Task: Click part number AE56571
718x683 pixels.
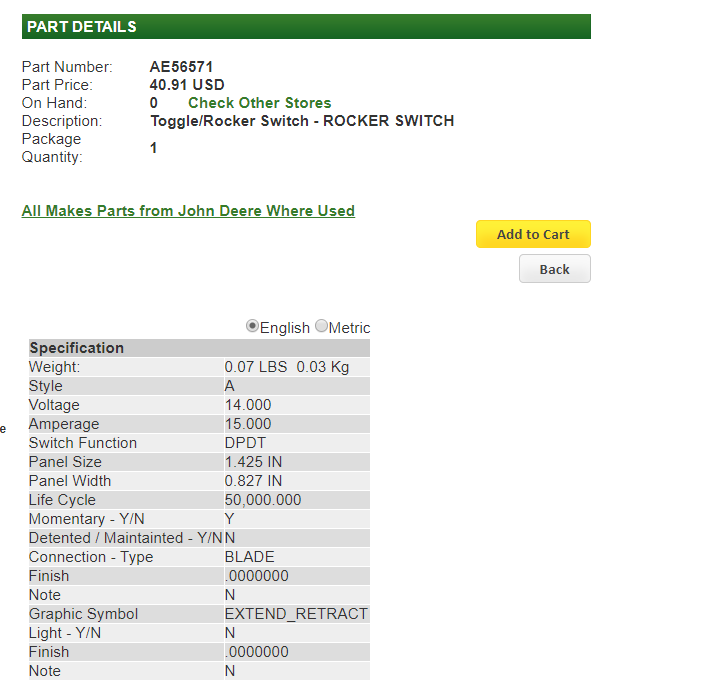Action: [181, 67]
